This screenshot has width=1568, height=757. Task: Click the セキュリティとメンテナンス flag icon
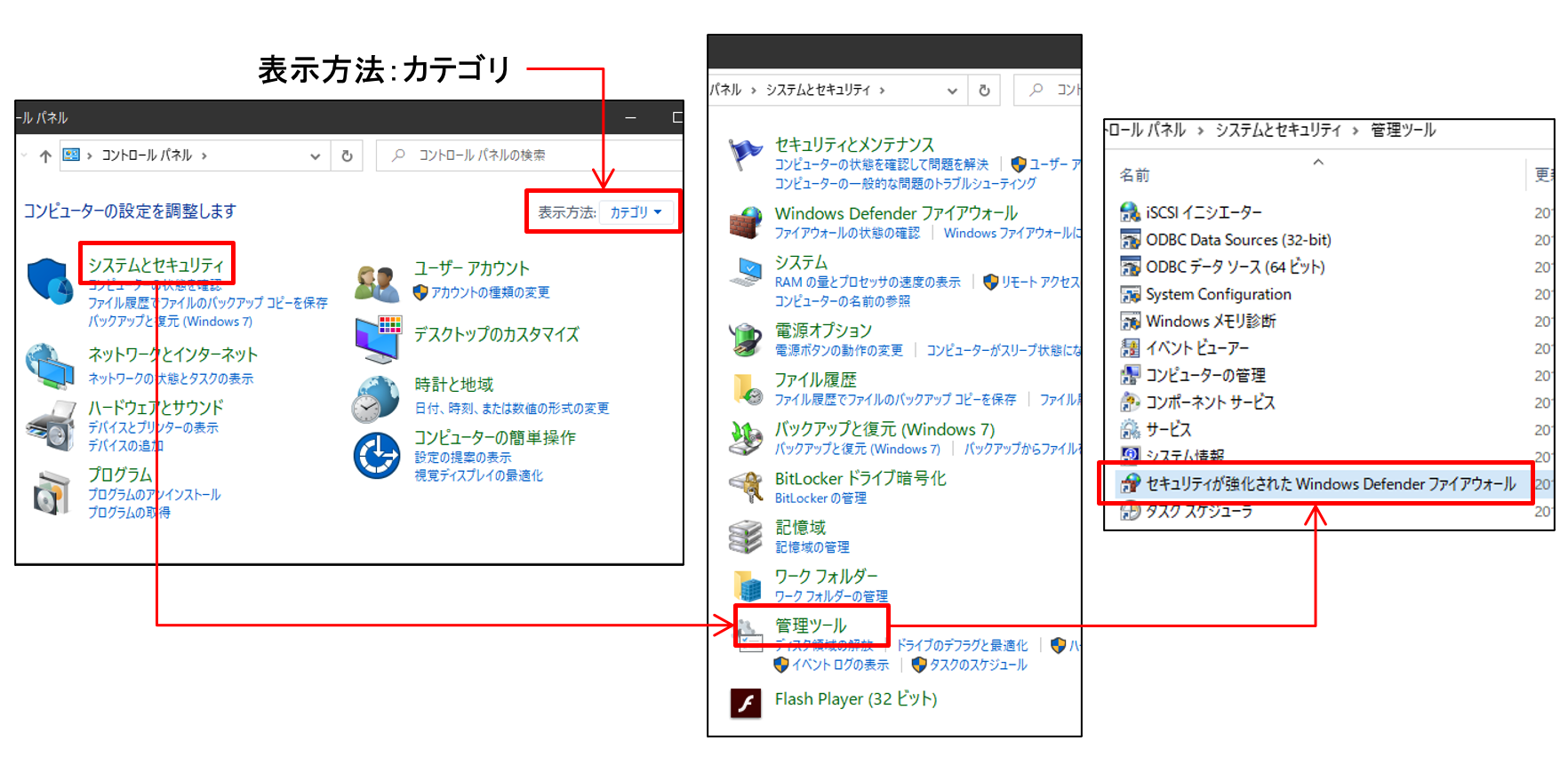[745, 155]
